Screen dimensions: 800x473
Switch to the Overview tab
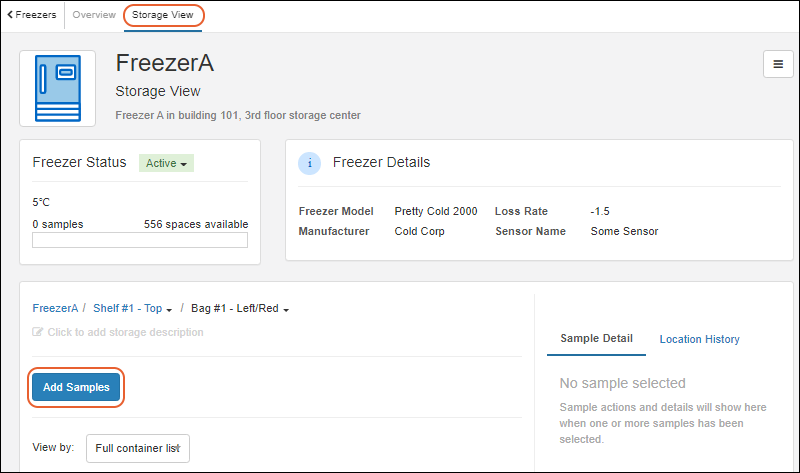[x=93, y=15]
